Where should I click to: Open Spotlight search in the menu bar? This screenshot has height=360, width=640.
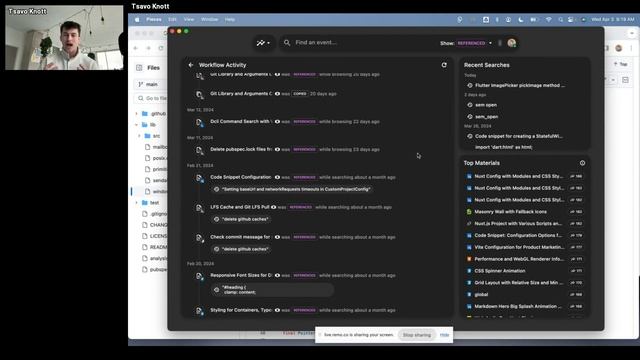pyautogui.click(x=560, y=20)
